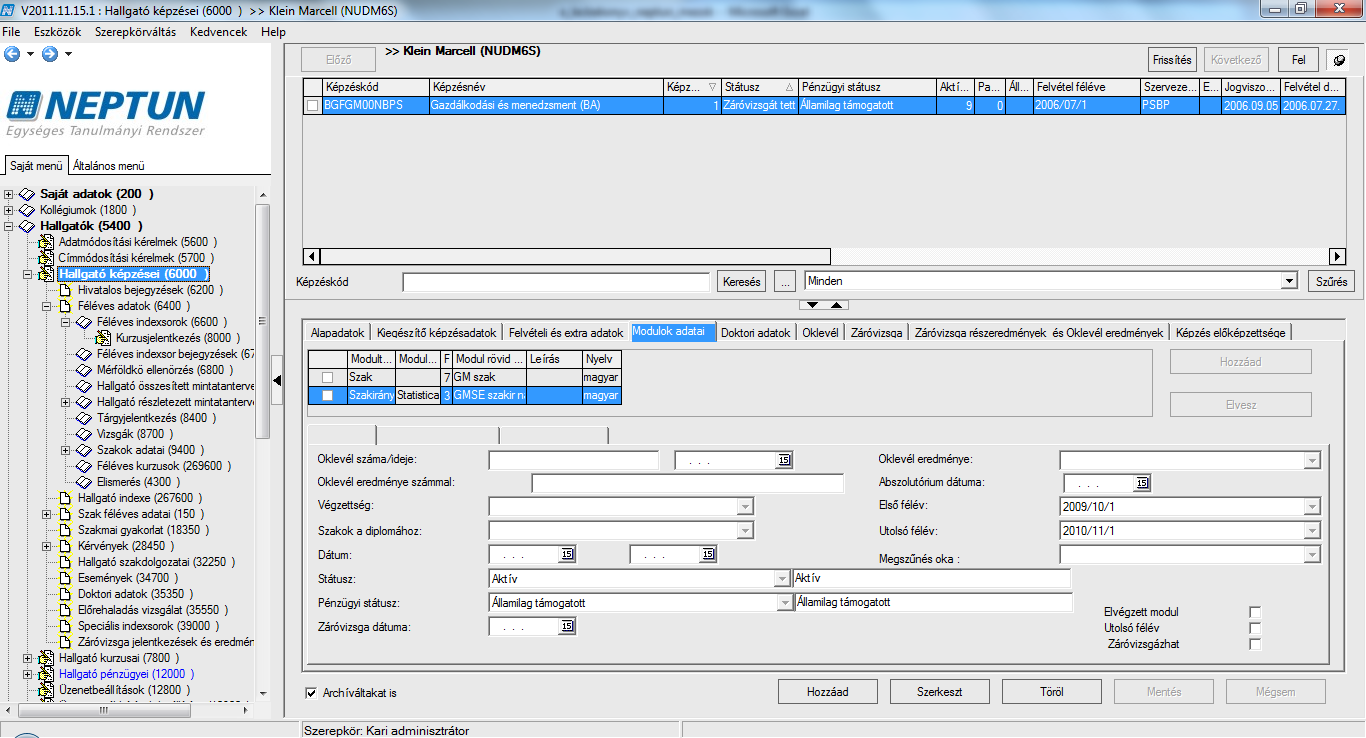Click the Keresés button
The height and width of the screenshot is (738, 1366).
click(x=741, y=282)
